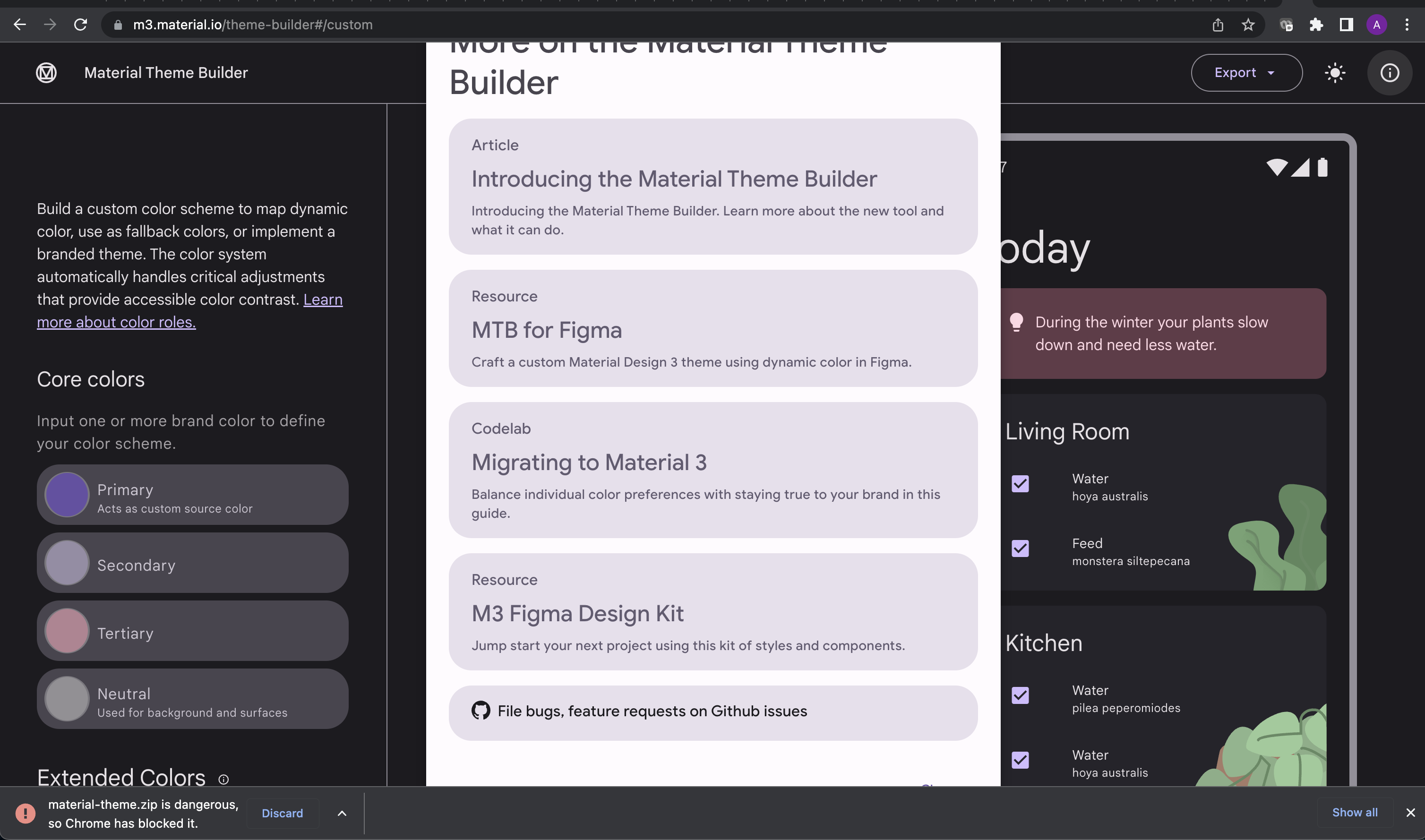Image resolution: width=1425 pixels, height=840 pixels.
Task: Open the browser extensions puzzle icon
Action: pos(1316,25)
